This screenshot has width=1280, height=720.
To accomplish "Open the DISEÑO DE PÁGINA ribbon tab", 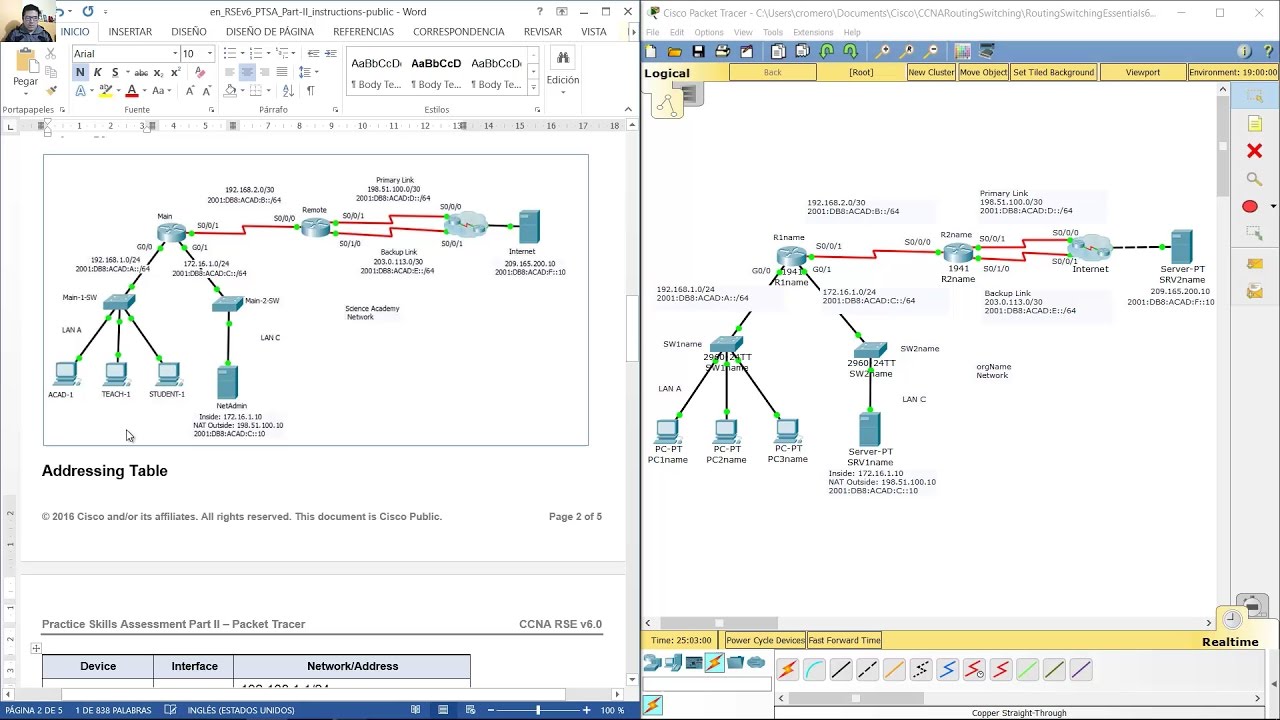I will coord(269,31).
